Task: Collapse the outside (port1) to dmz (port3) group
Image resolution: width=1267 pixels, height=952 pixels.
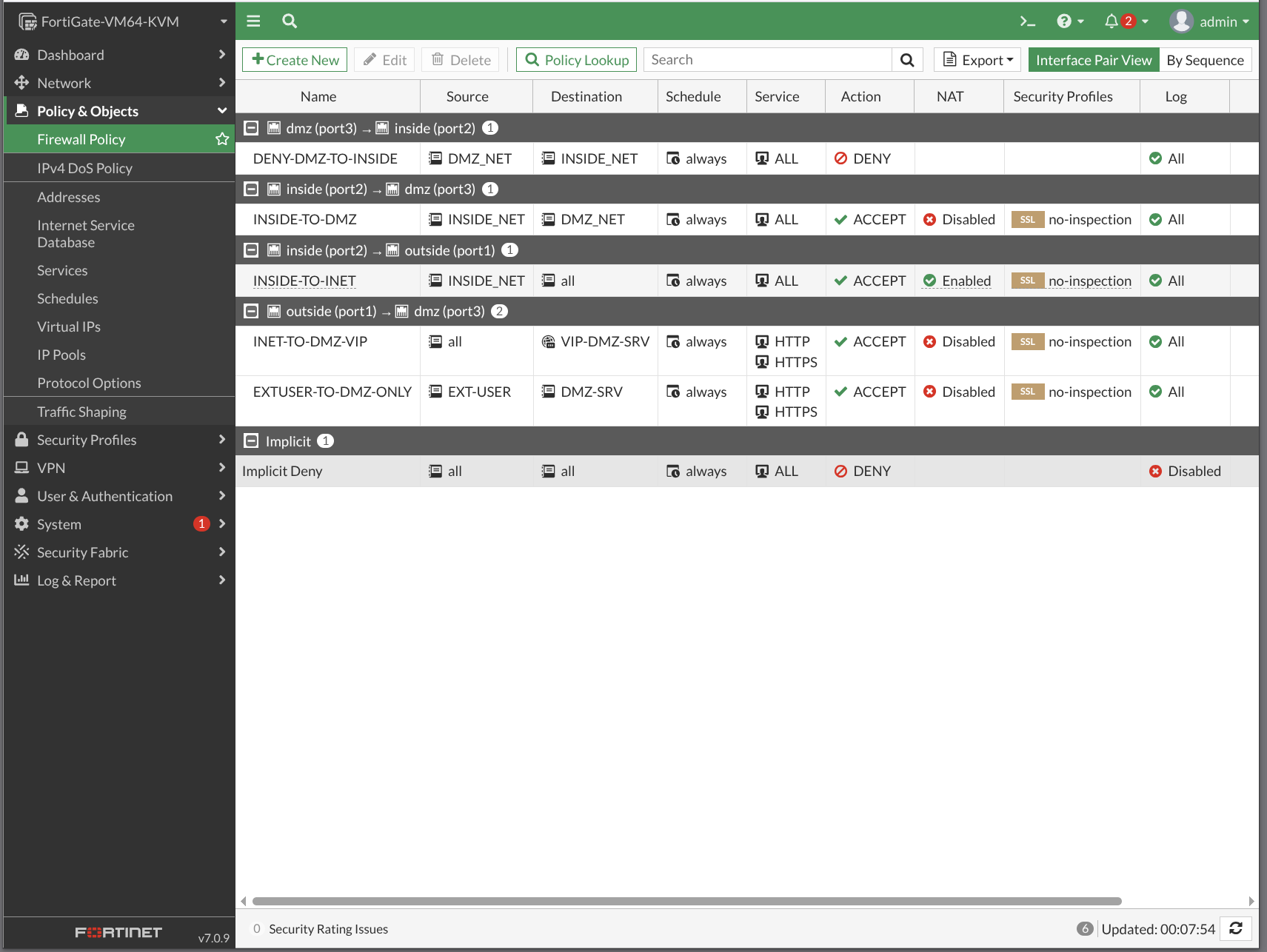Action: [x=252, y=311]
